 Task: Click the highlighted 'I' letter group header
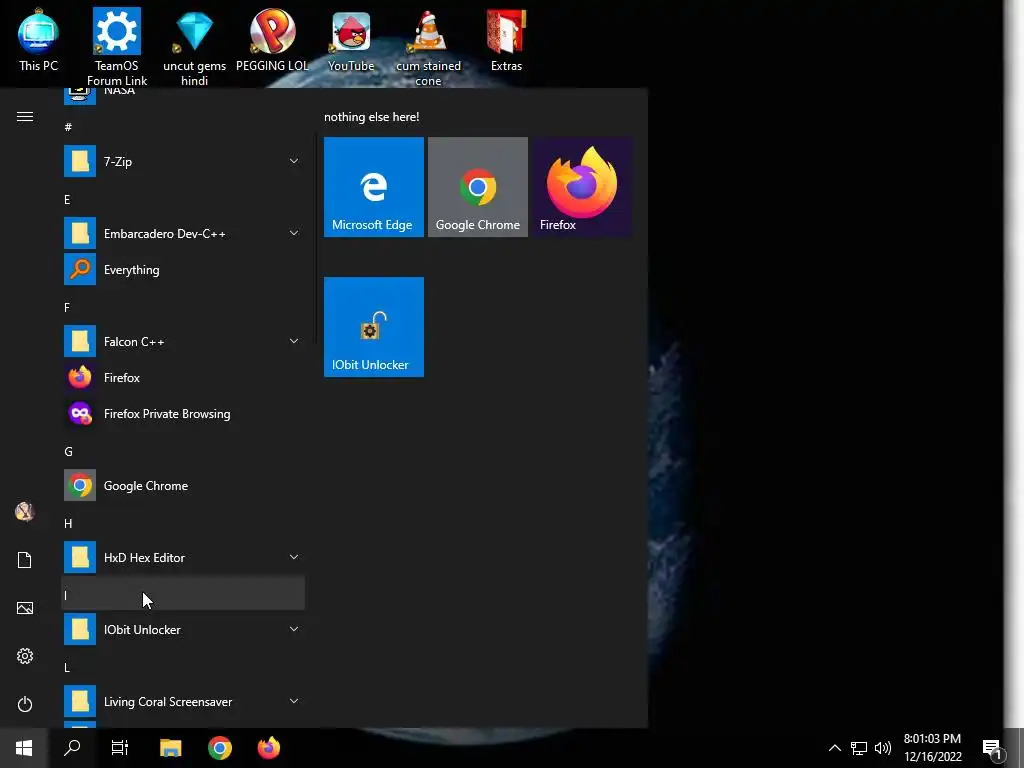[183, 595]
